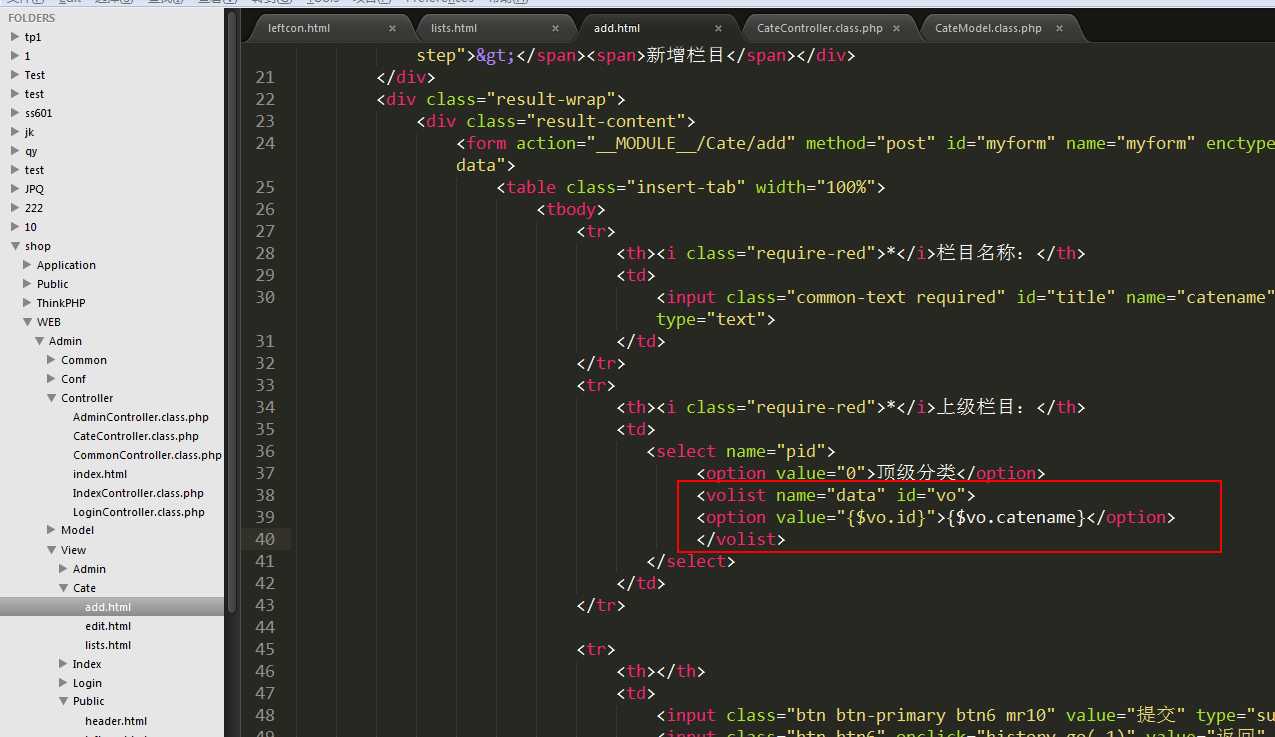Place cursor on volist name="data" line
The height and width of the screenshot is (737, 1275).
836,495
